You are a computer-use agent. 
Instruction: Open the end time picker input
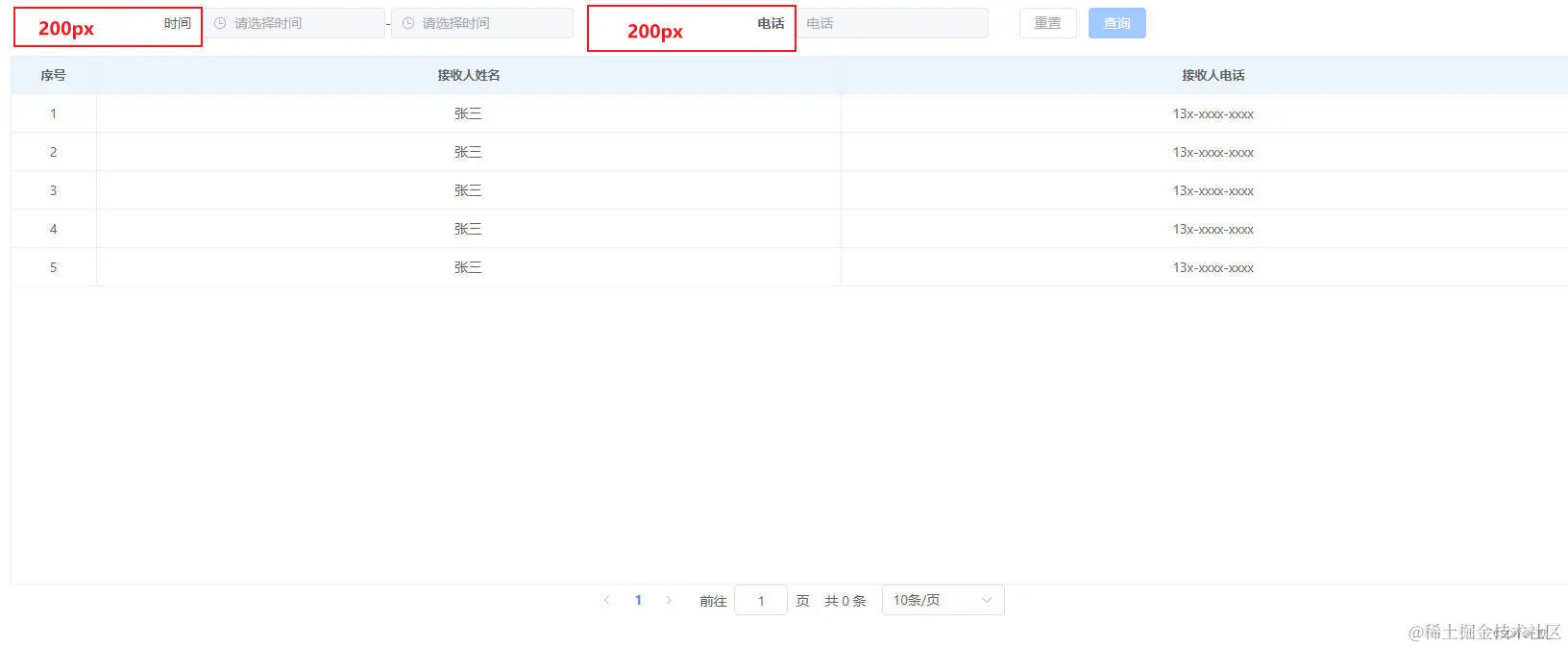tap(482, 23)
